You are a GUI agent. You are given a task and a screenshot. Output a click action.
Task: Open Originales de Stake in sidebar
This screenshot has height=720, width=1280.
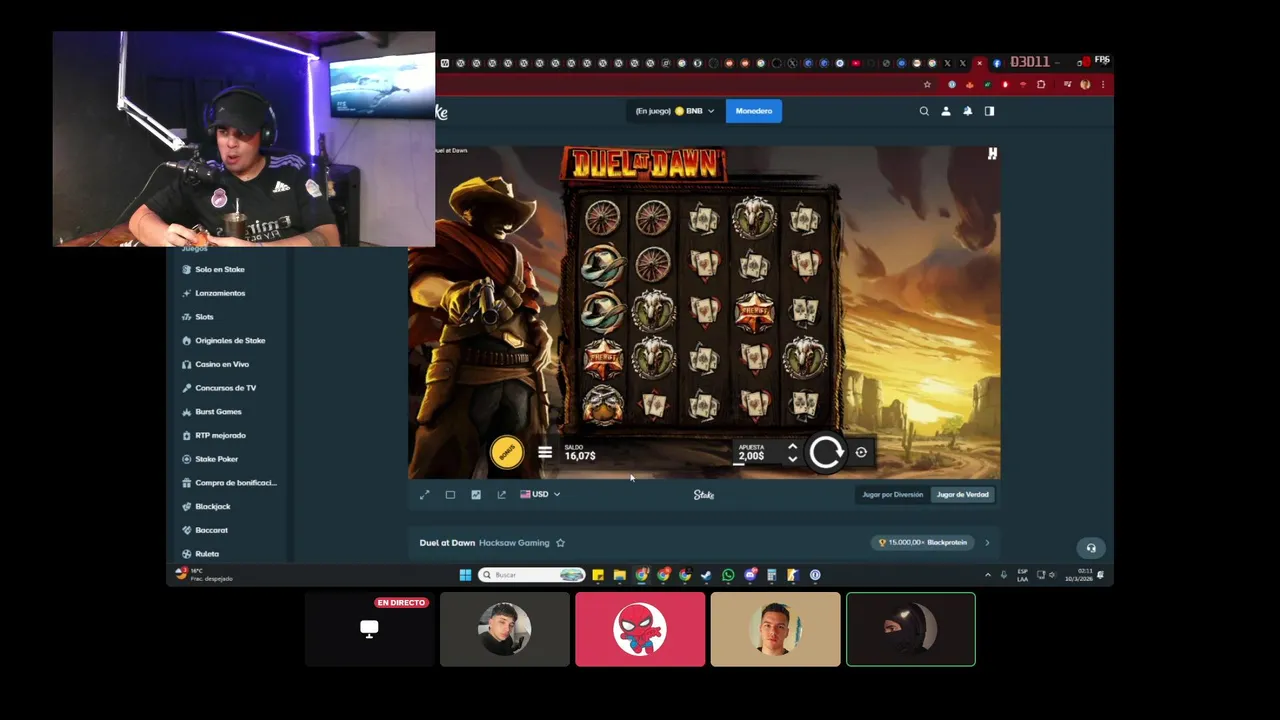point(230,341)
